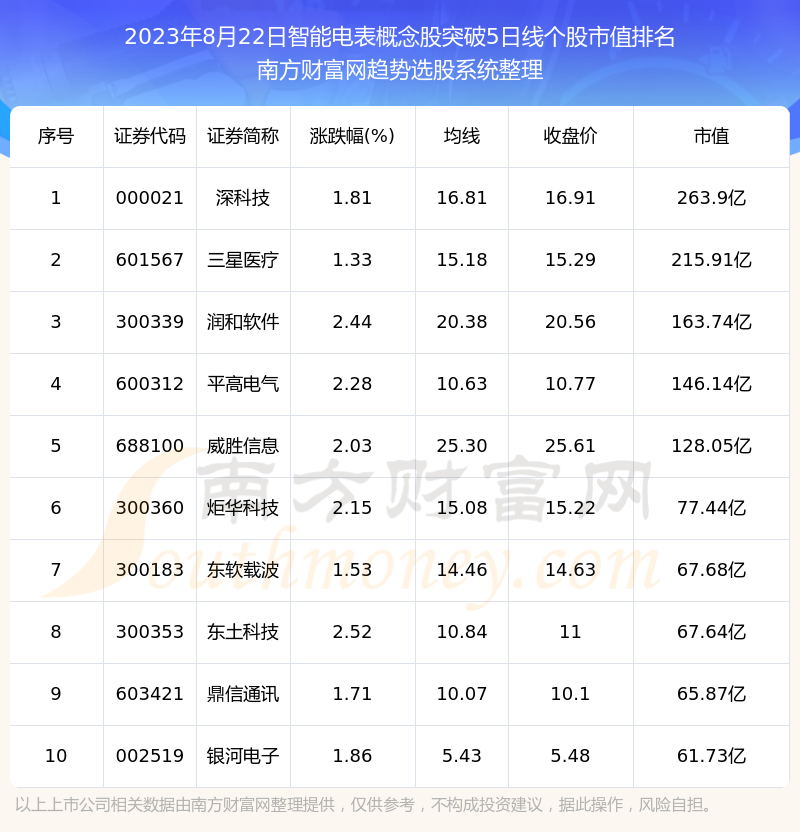Select stock name 鼎信通讯
Viewport: 800px width, 832px height.
click(x=243, y=695)
